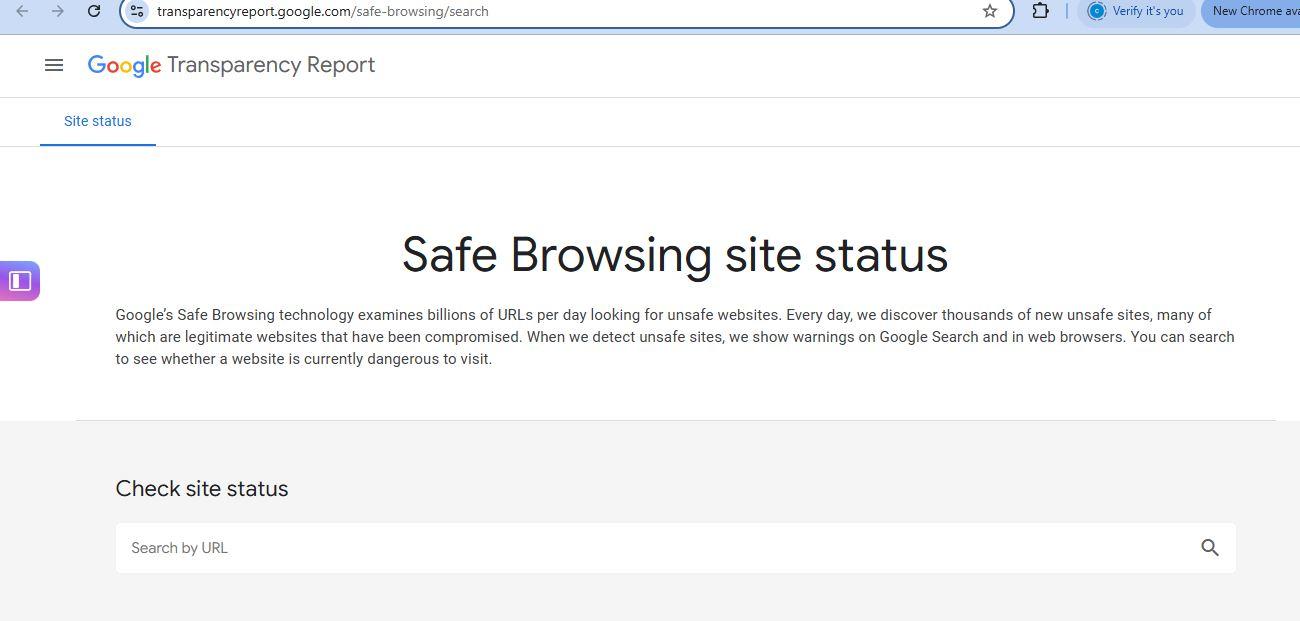Click the Safe Browsing site status heading
This screenshot has width=1300, height=621.
(x=675, y=254)
